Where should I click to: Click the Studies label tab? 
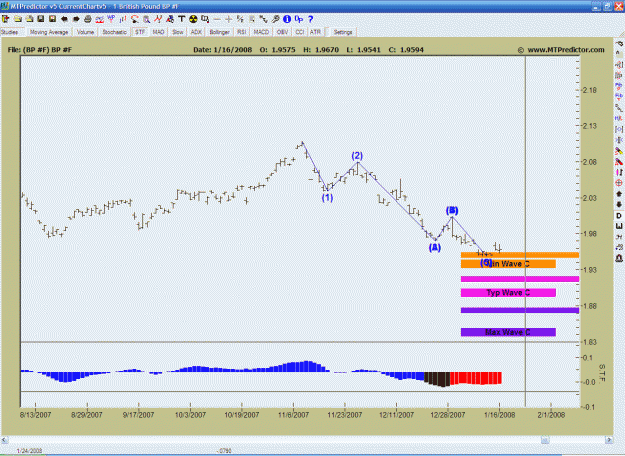click(x=9, y=32)
